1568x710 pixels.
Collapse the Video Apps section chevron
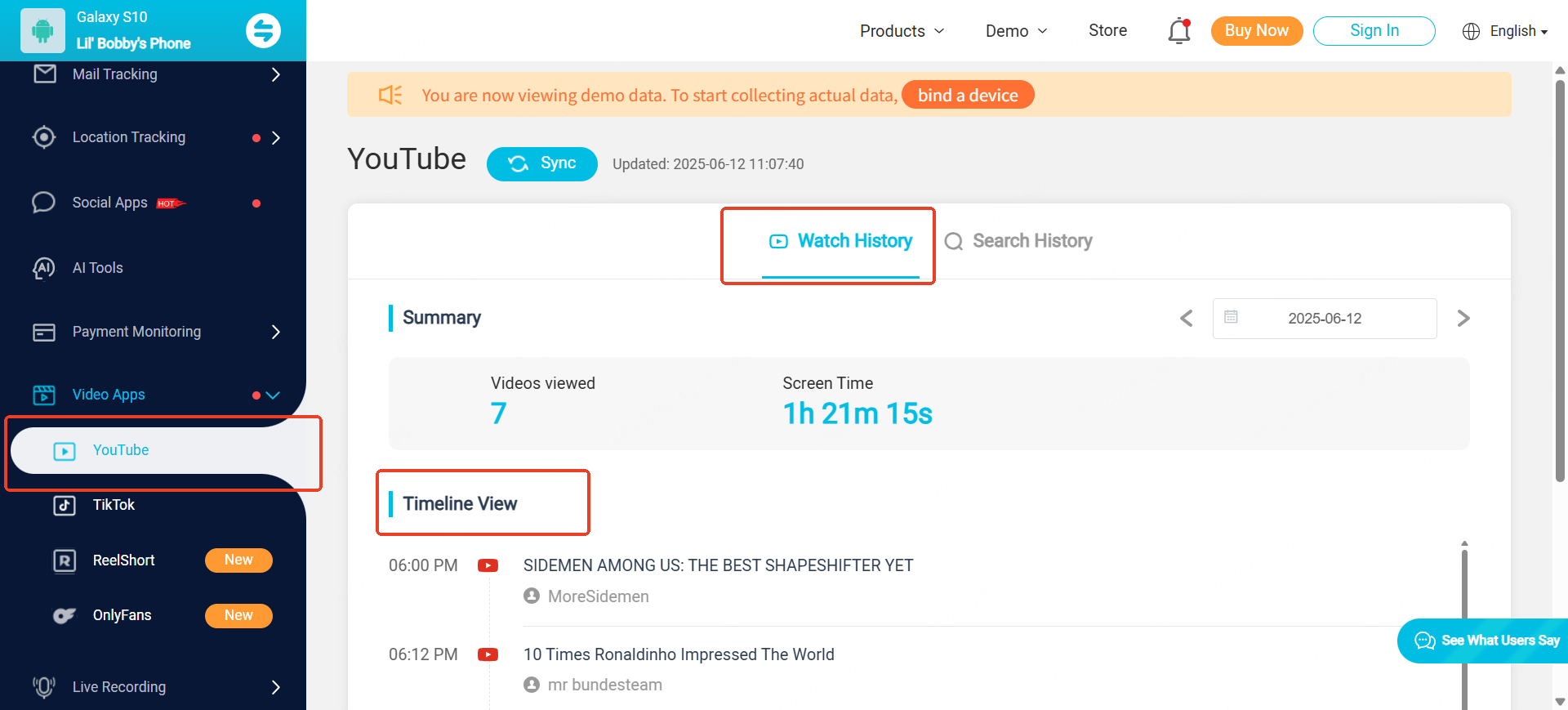click(273, 395)
